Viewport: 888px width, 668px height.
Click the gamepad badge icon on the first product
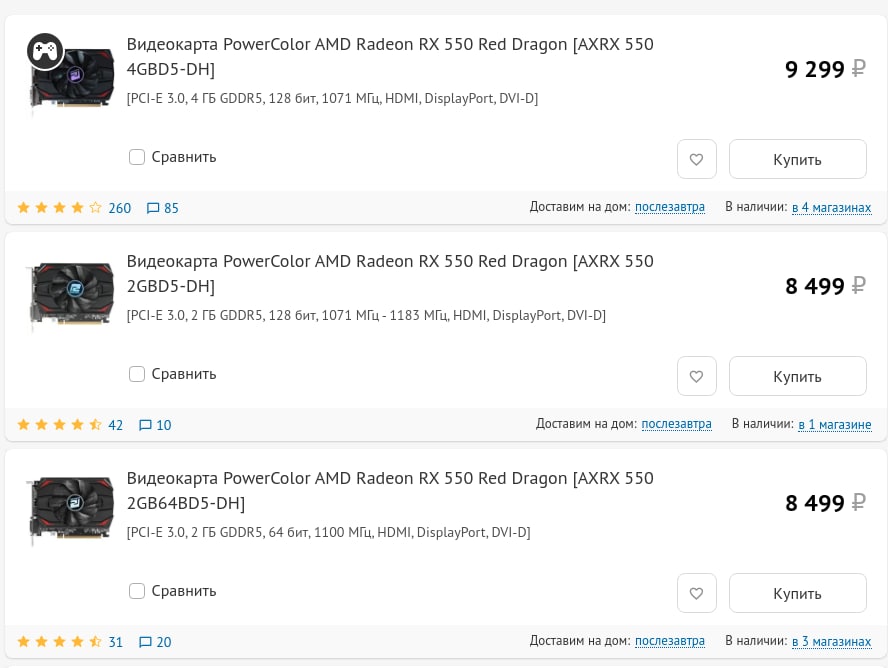[45, 52]
